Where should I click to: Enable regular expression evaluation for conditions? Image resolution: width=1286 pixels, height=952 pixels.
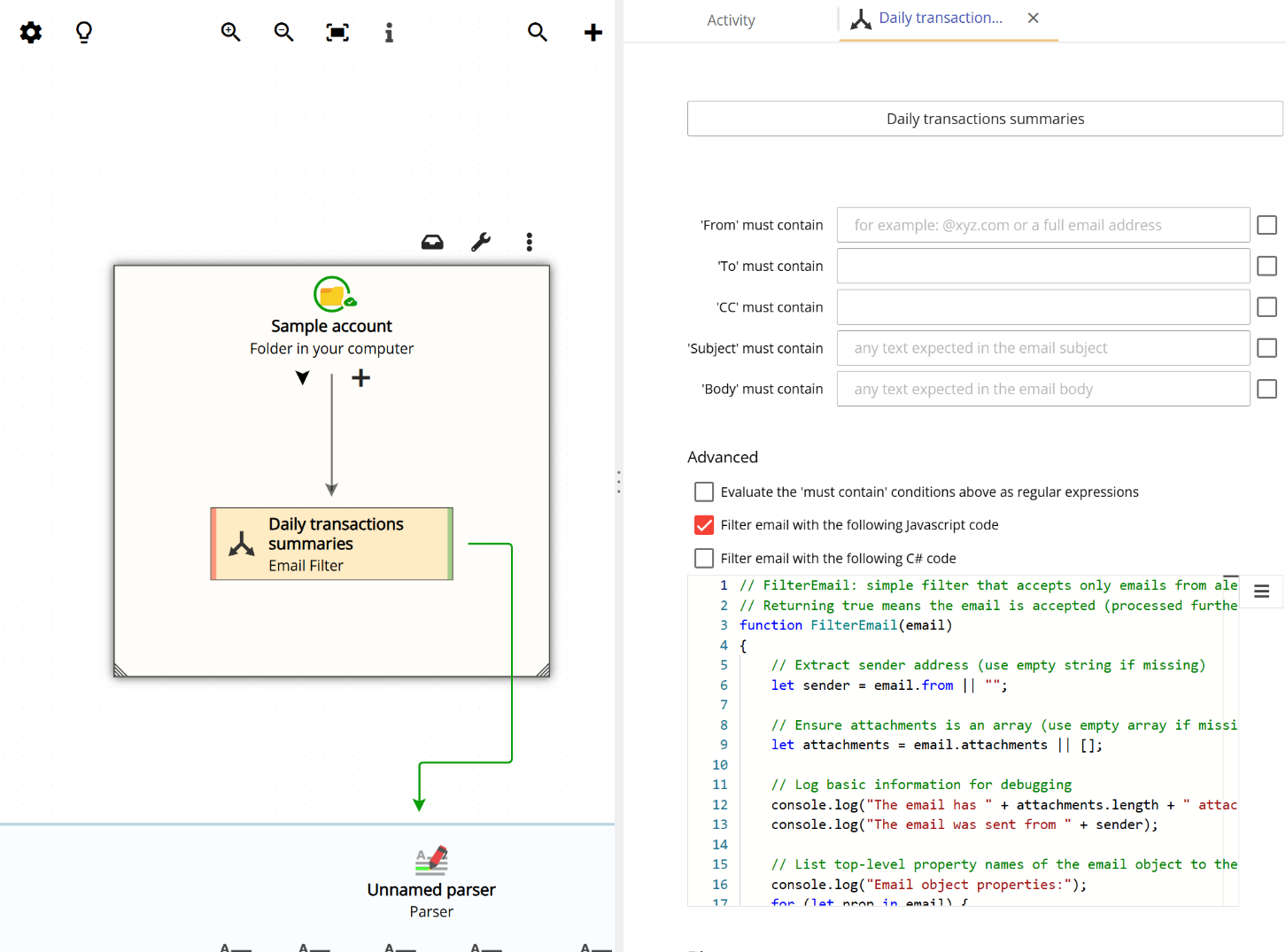(703, 491)
